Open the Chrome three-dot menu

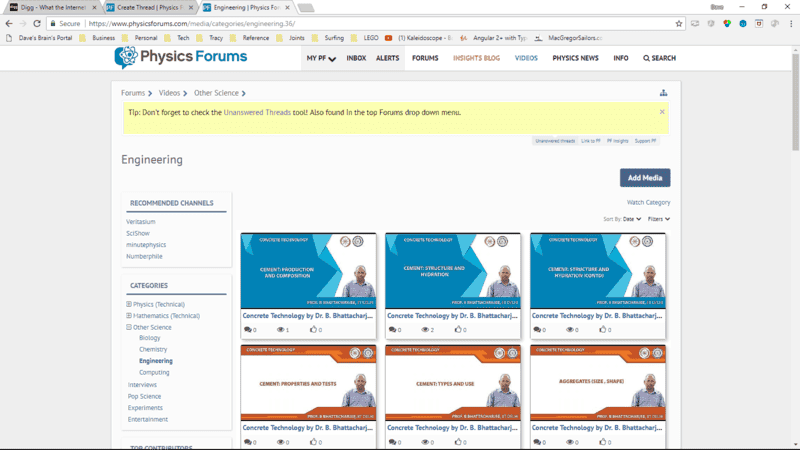click(791, 23)
